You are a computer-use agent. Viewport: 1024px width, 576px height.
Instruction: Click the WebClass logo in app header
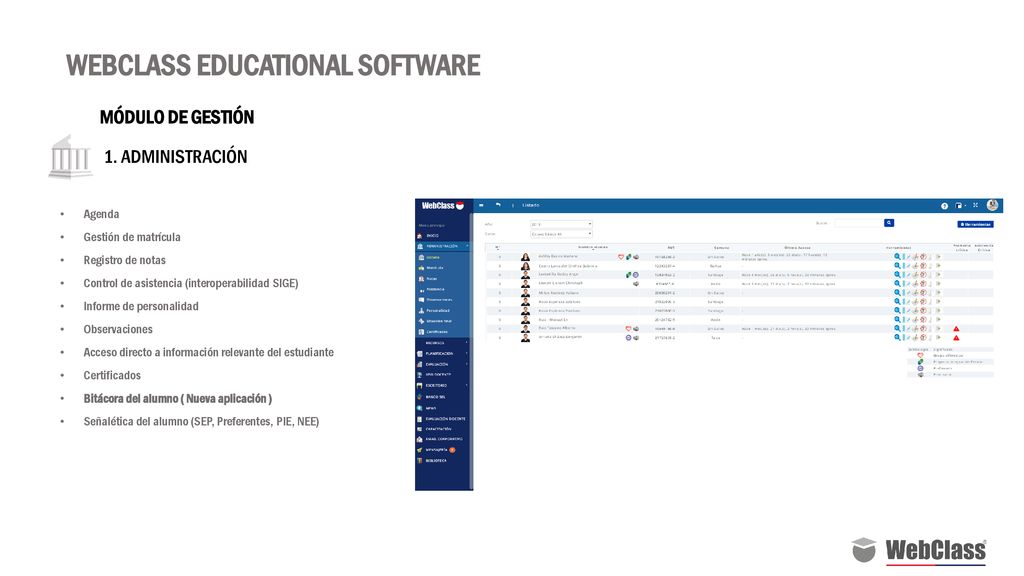point(442,205)
